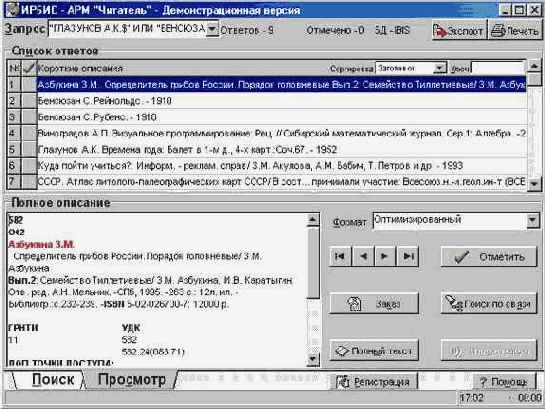Select row 'Куда пойти учиться?'
This screenshot has width=545, height=409.
(282, 166)
